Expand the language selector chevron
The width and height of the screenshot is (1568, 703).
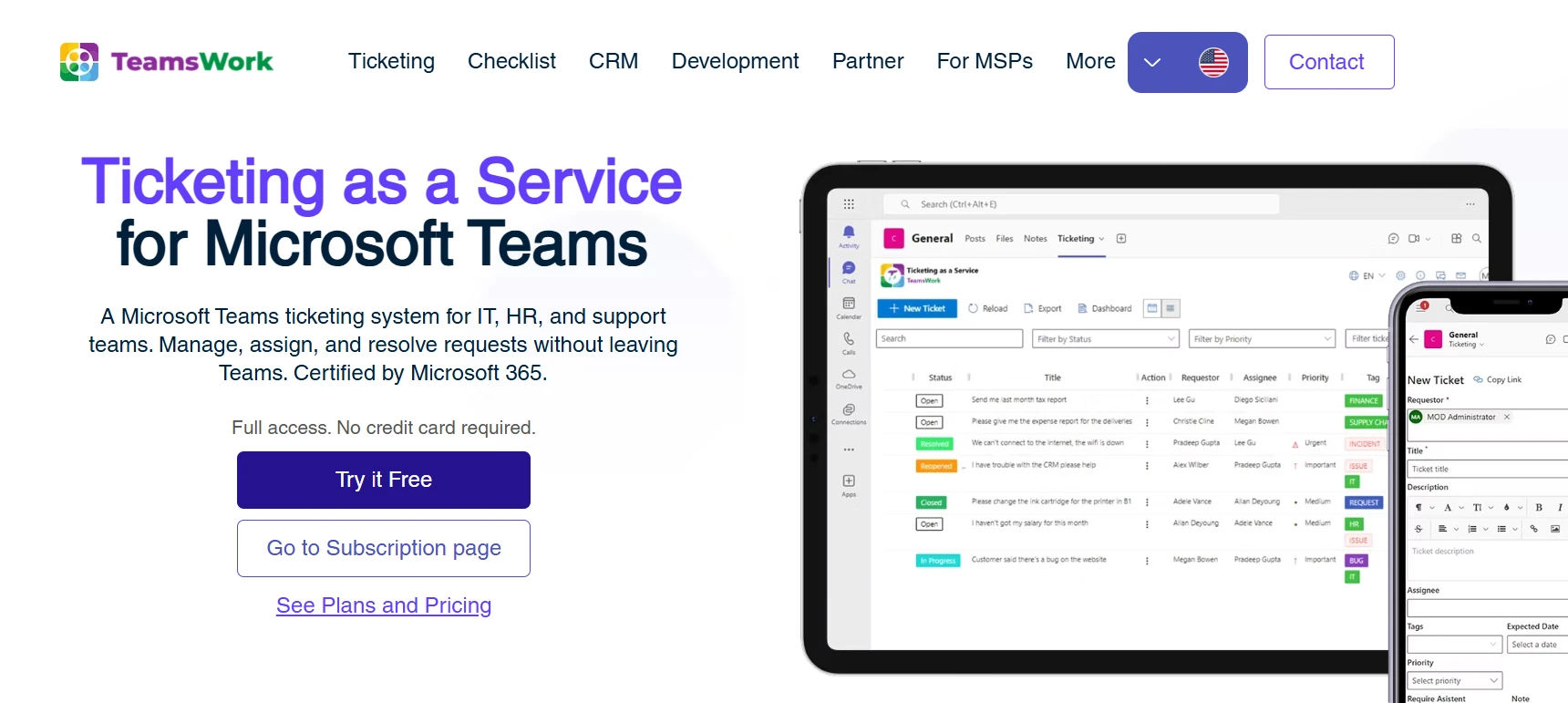[1152, 62]
